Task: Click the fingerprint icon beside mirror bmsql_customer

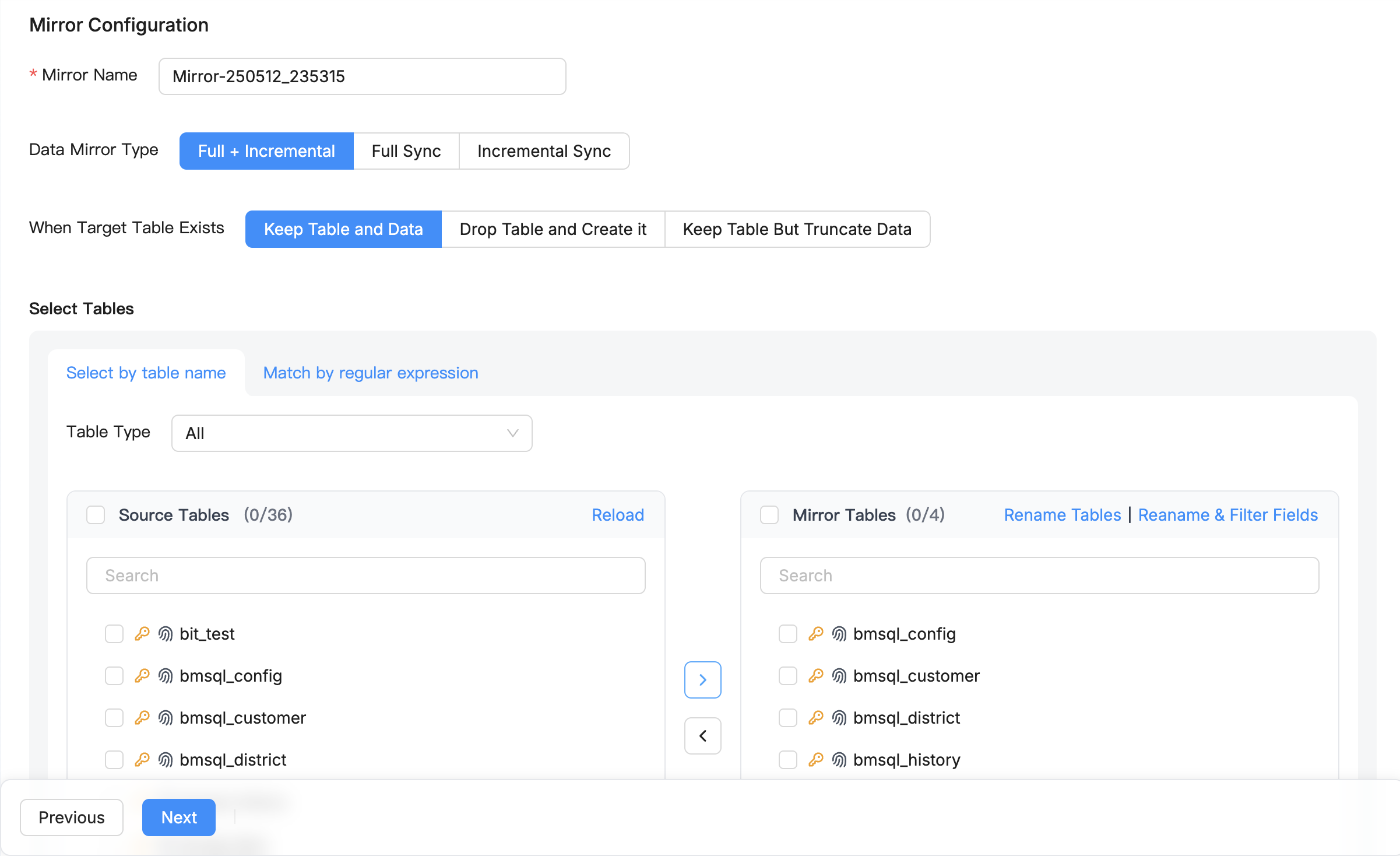Action: coord(839,676)
